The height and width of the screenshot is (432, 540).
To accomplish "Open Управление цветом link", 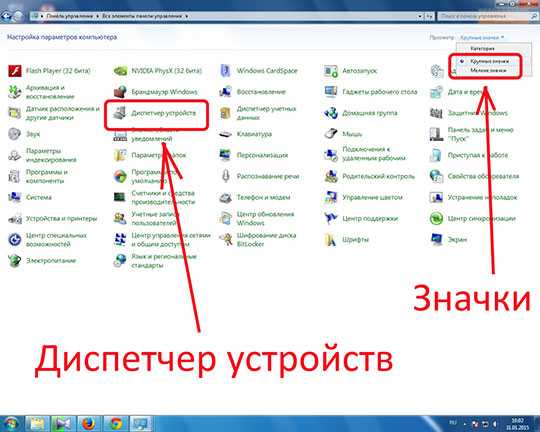I will coord(372,197).
